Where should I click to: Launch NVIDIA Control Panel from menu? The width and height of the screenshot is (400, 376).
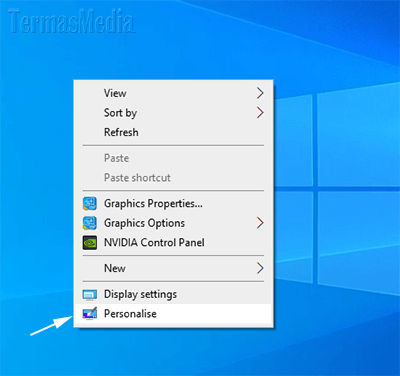(173, 243)
